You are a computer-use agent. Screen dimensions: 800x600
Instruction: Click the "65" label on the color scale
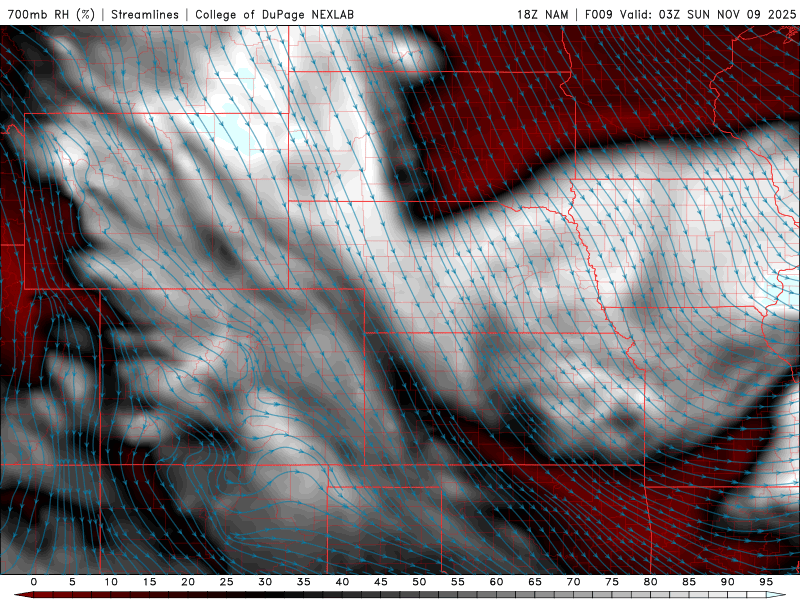(x=535, y=582)
